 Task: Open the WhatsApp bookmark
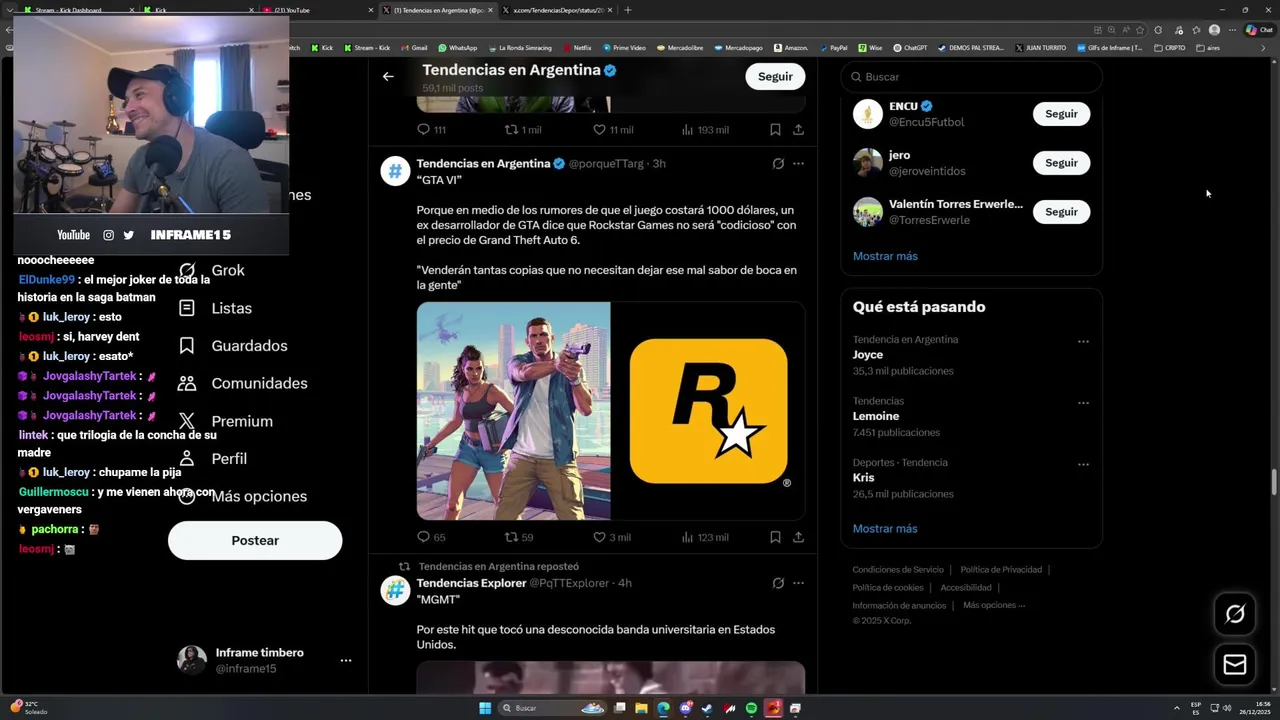(457, 47)
